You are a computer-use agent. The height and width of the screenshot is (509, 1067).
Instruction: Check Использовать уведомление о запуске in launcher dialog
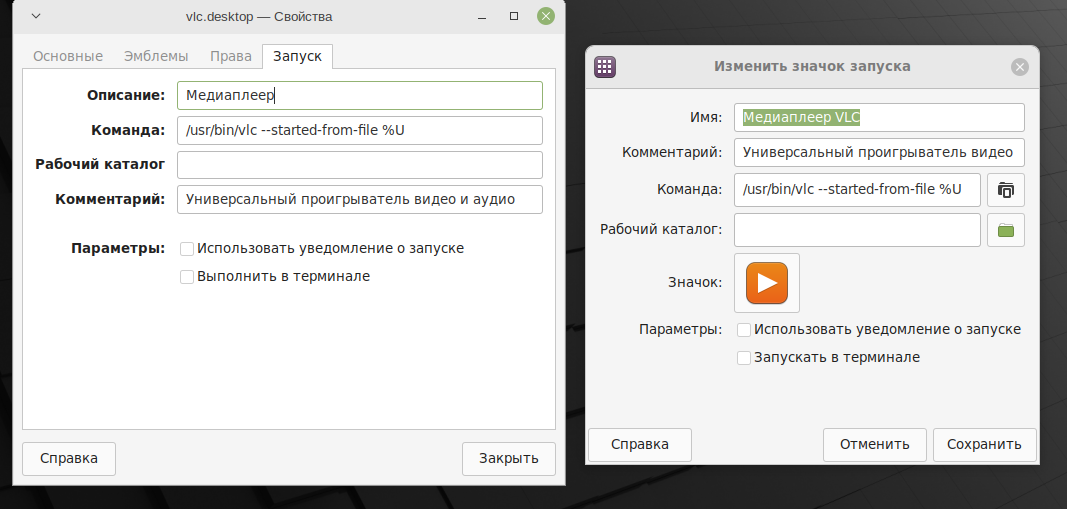coord(744,329)
